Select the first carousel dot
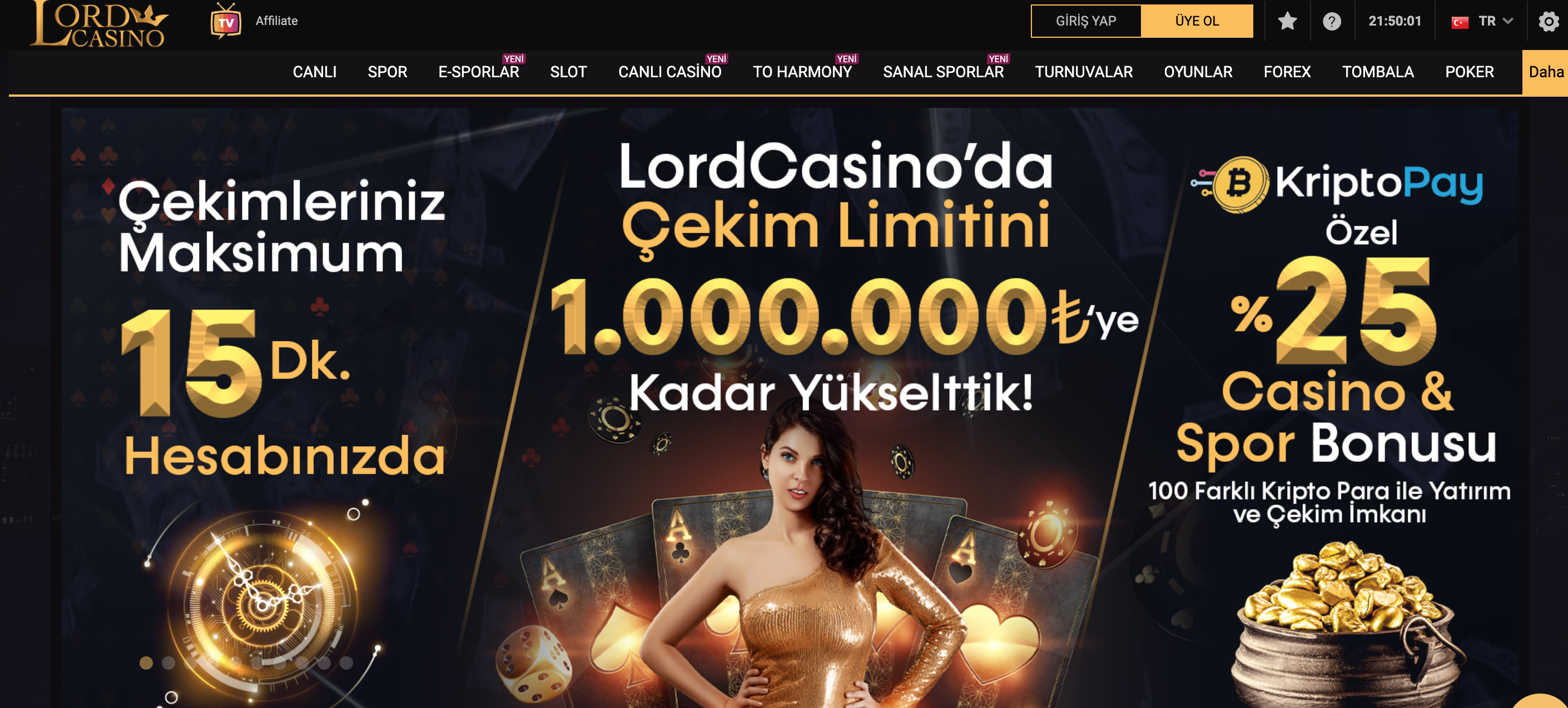 pyautogui.click(x=146, y=662)
